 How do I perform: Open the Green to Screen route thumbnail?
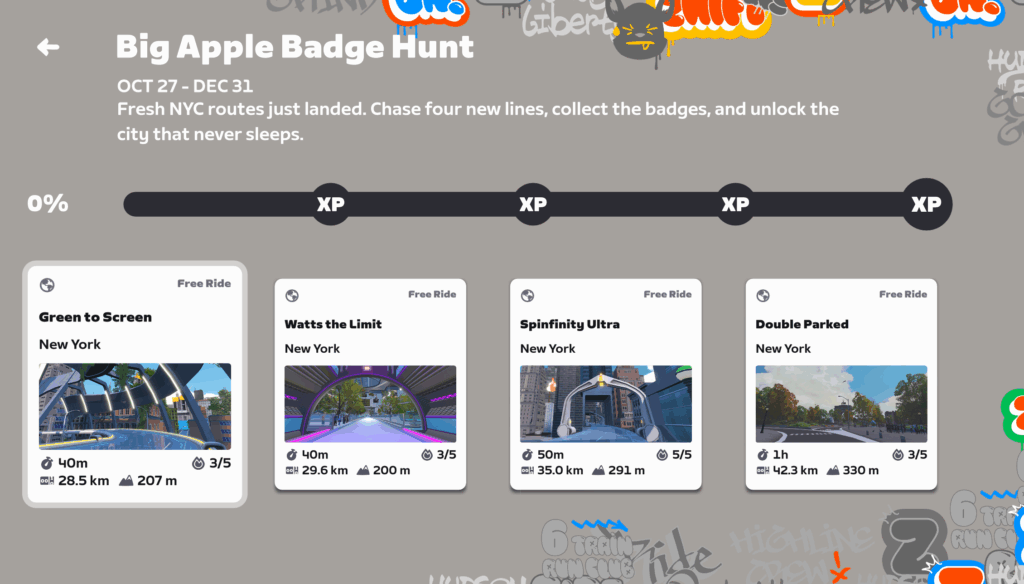coord(135,406)
